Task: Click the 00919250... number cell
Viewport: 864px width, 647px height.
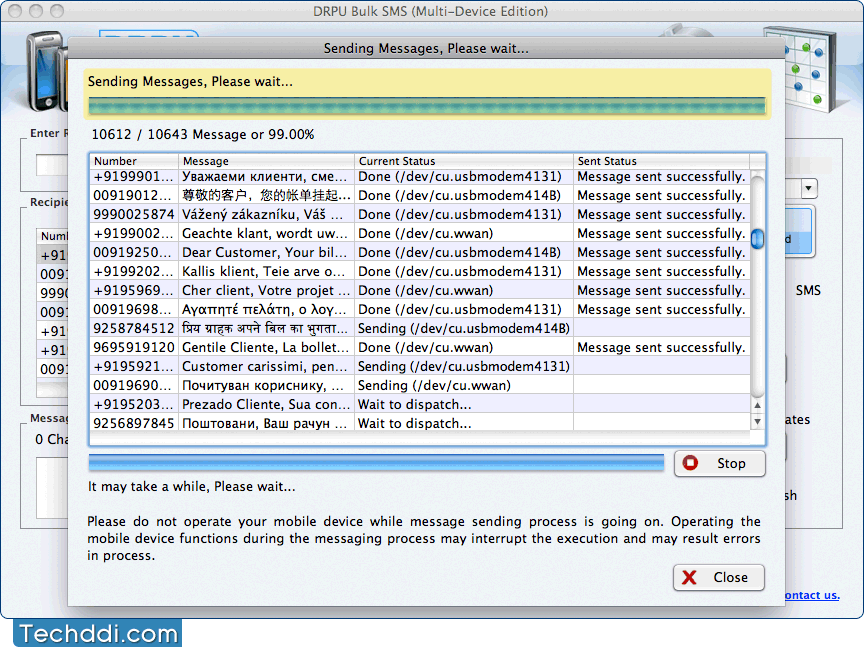Action: (134, 252)
